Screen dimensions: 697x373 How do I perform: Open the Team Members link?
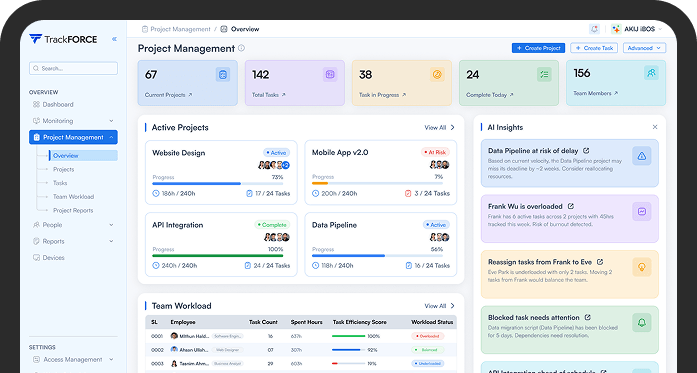[596, 93]
